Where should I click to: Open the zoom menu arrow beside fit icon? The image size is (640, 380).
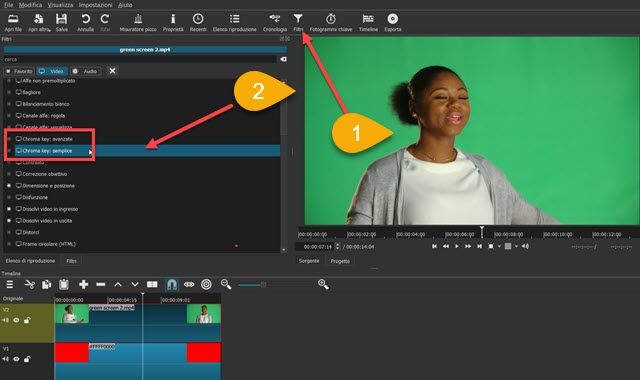(499, 247)
